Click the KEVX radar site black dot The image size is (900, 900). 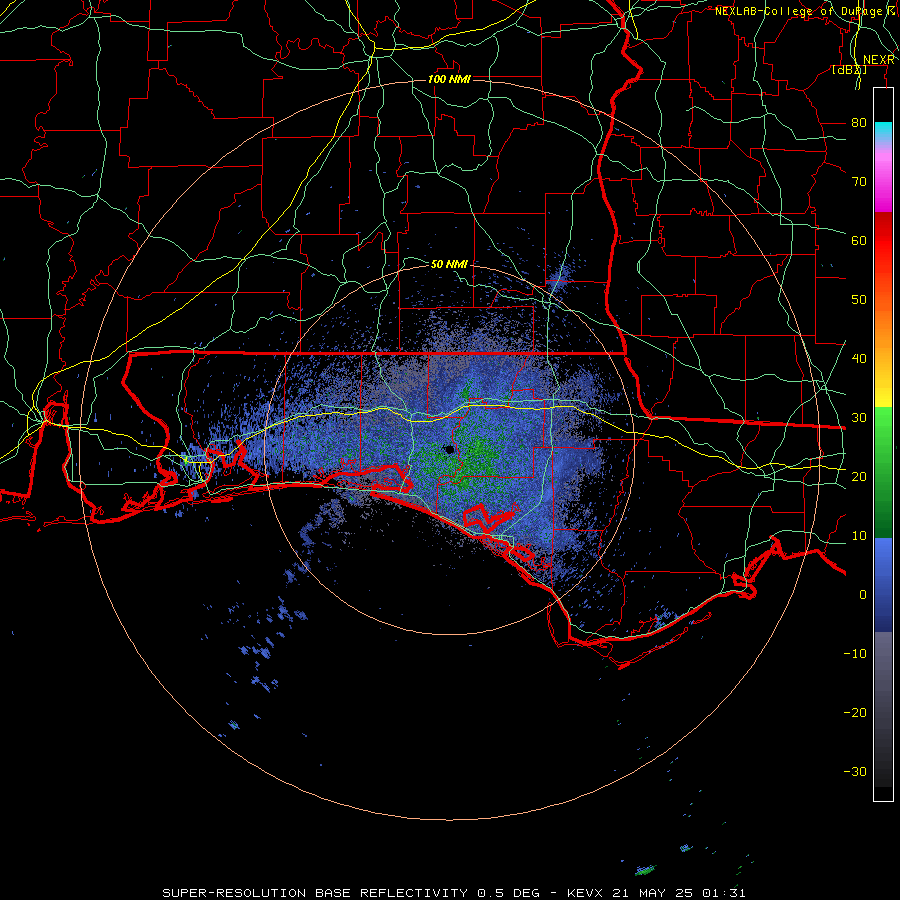tap(449, 449)
